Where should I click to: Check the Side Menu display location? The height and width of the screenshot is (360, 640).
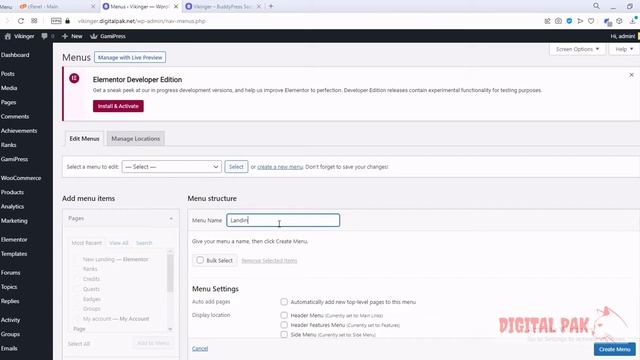pyautogui.click(x=284, y=334)
